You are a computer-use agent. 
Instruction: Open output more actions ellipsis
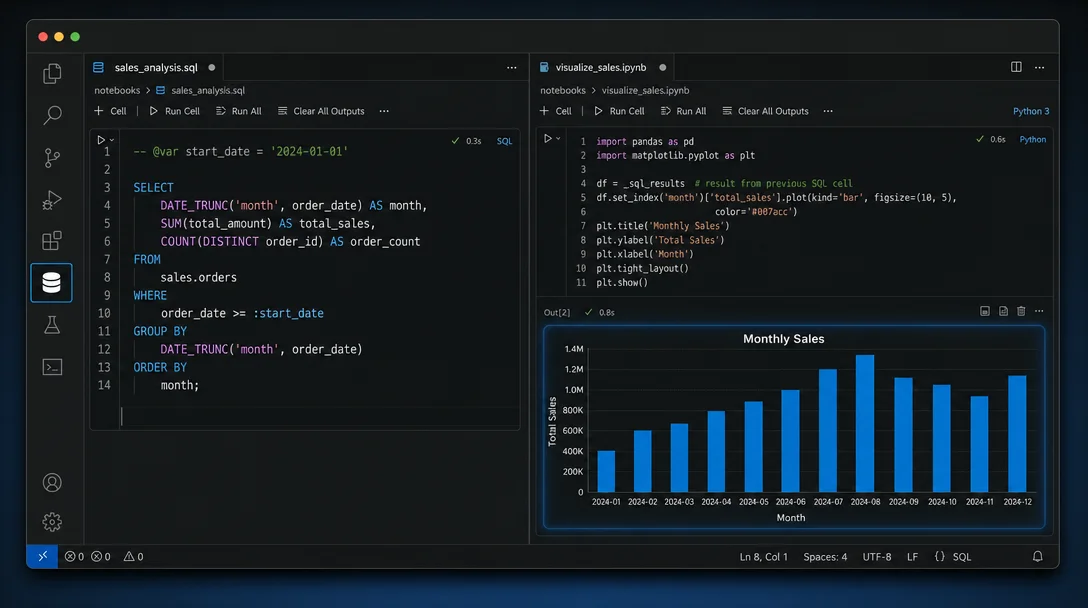coord(1039,311)
